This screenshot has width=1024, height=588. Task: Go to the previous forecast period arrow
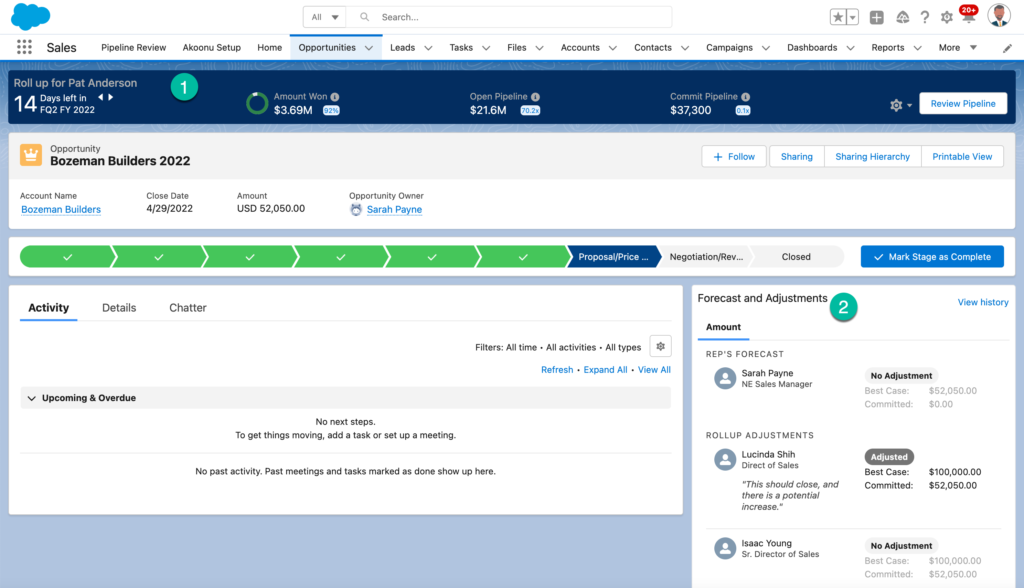pyautogui.click(x=100, y=97)
